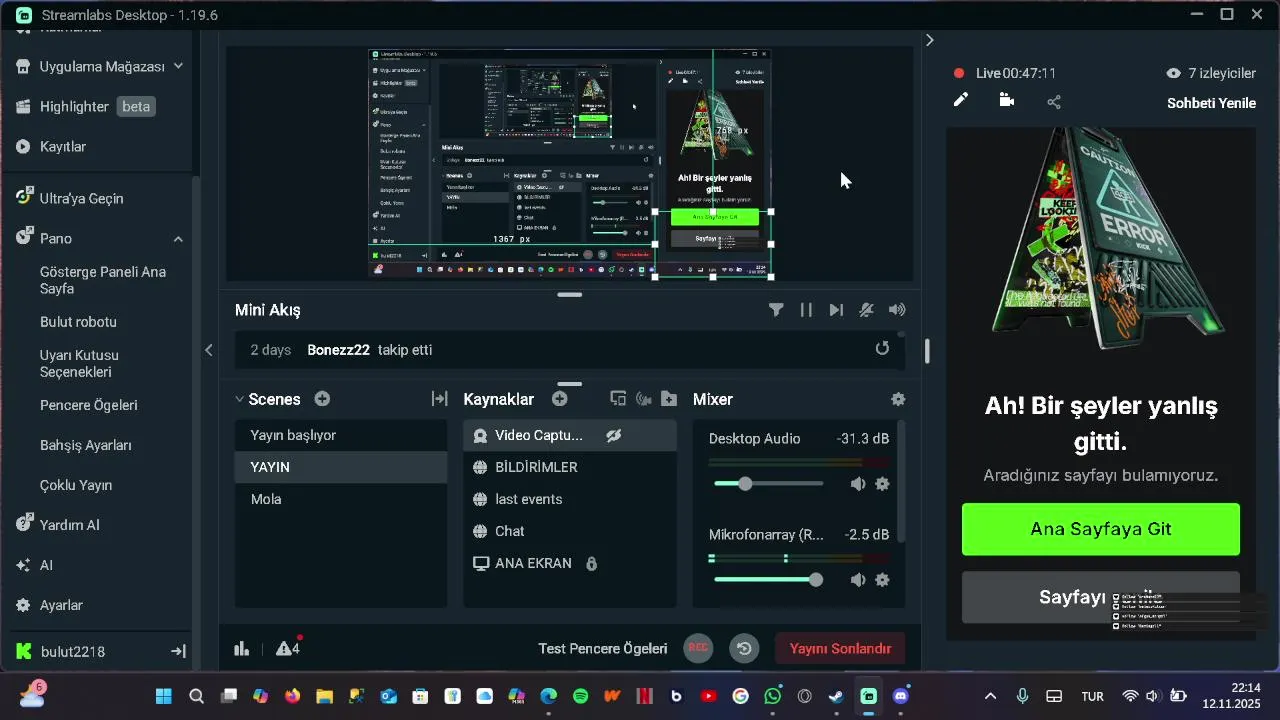Viewport: 1280px width, 720px height.
Task: Collapse the Pano menu chevron
Action: click(178, 238)
